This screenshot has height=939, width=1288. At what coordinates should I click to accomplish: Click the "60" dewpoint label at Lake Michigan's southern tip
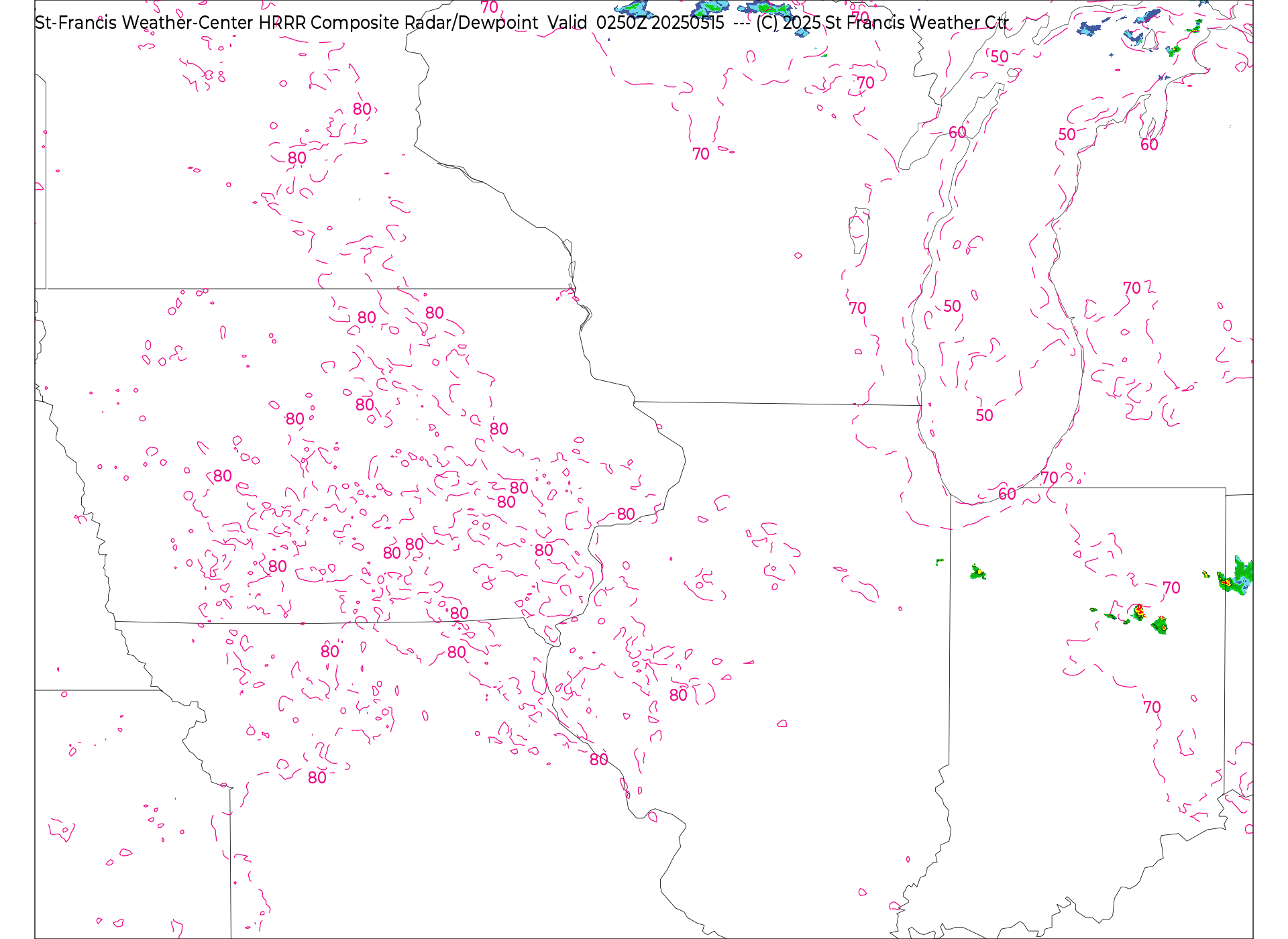[x=1007, y=494]
